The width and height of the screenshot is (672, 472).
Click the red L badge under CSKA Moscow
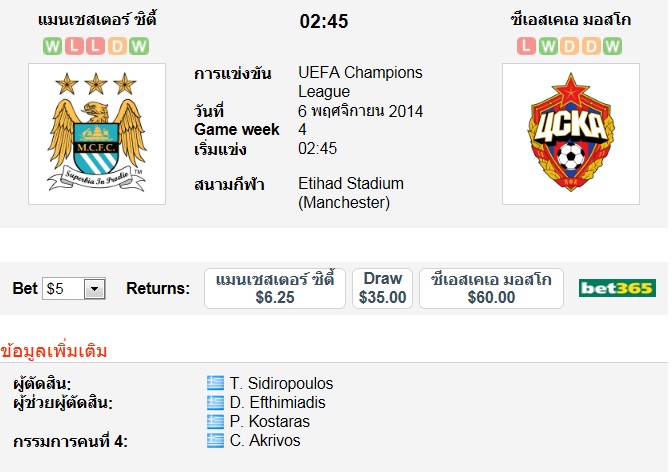[x=525, y=46]
